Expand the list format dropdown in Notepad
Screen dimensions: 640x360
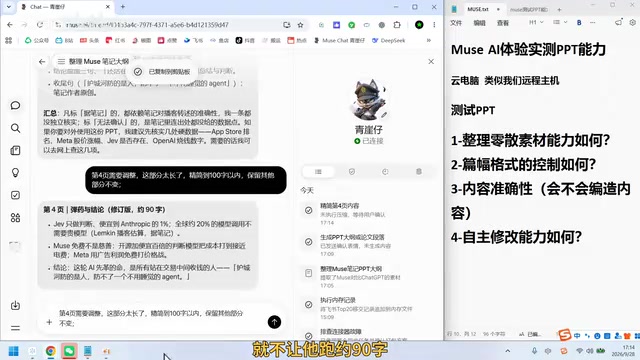point(560,22)
